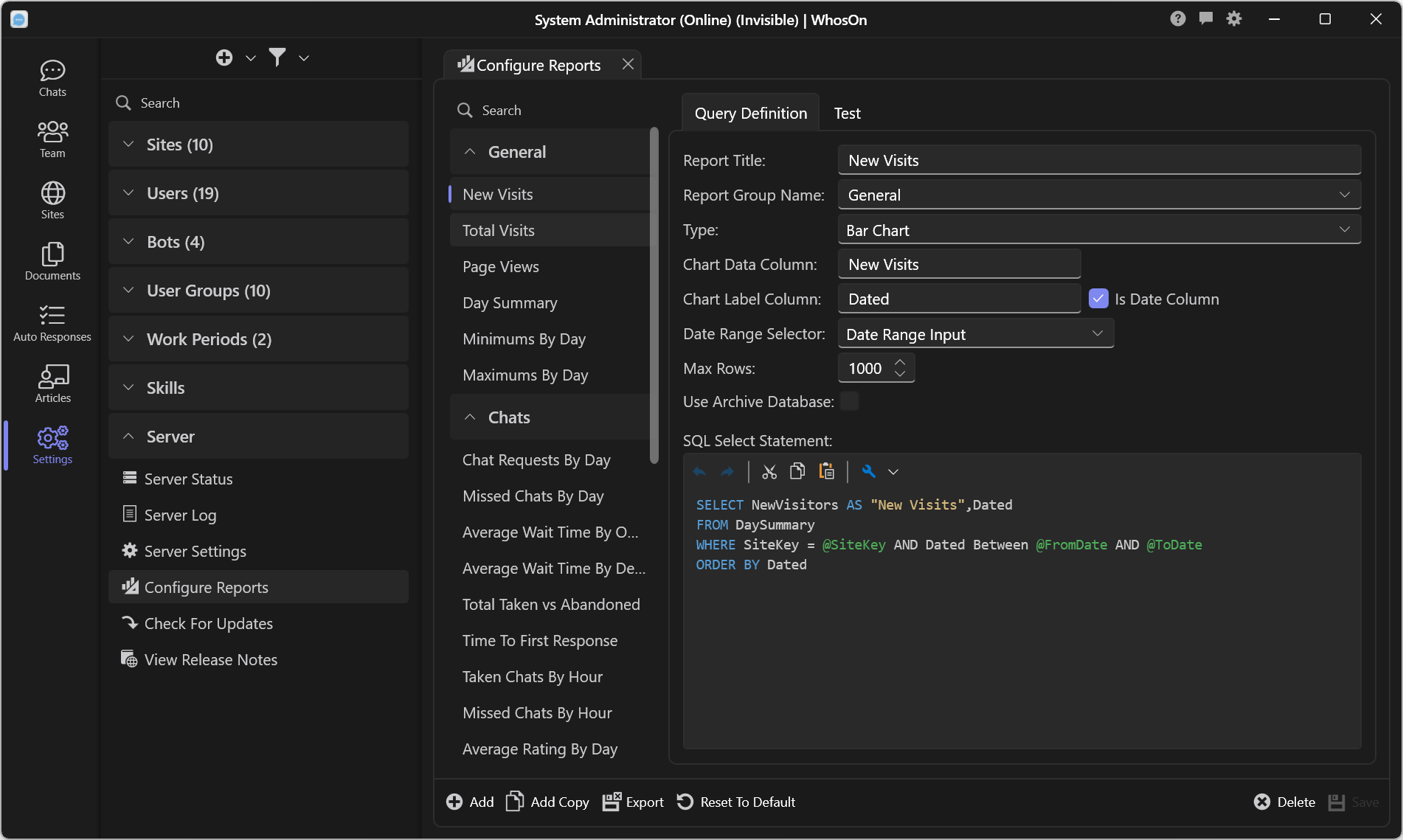
Task: Expand the User Groups (10) group
Action: tap(258, 291)
